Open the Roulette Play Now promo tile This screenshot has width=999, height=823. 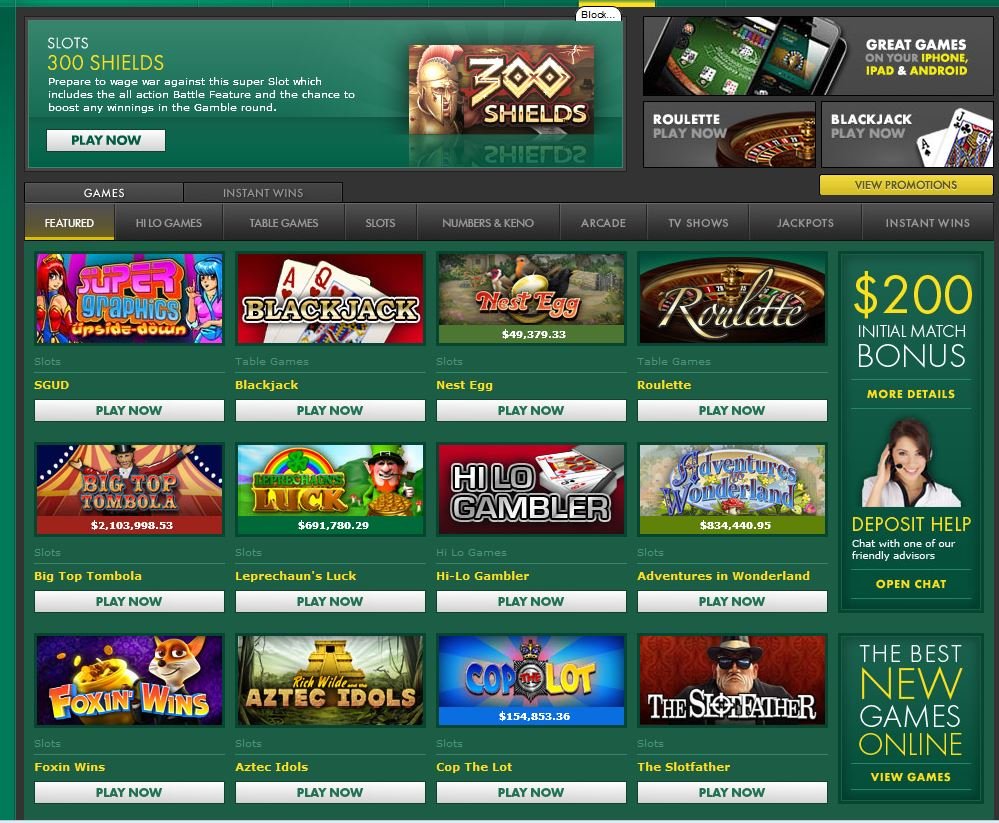point(729,134)
